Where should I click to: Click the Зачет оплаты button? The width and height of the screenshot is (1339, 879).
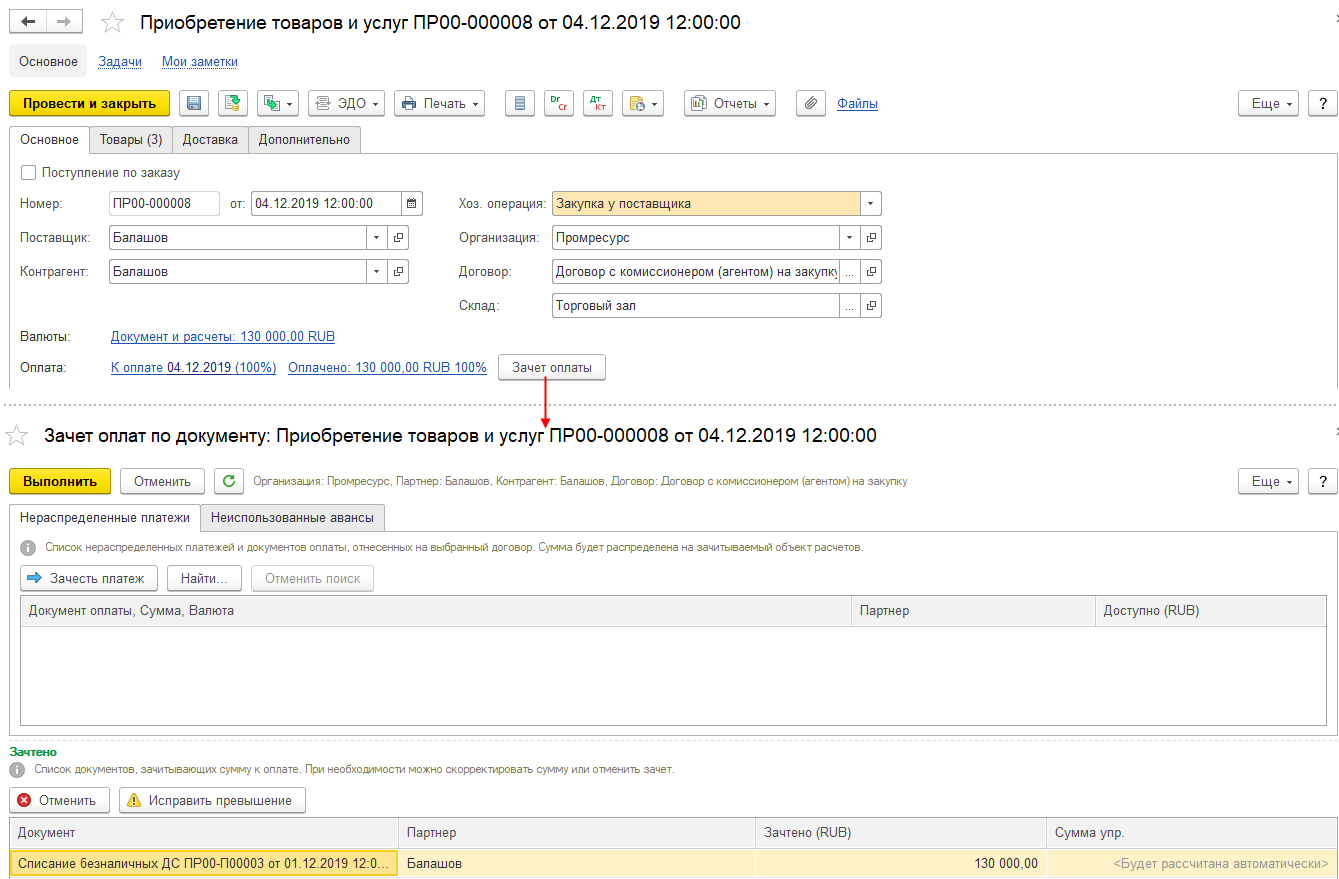552,367
